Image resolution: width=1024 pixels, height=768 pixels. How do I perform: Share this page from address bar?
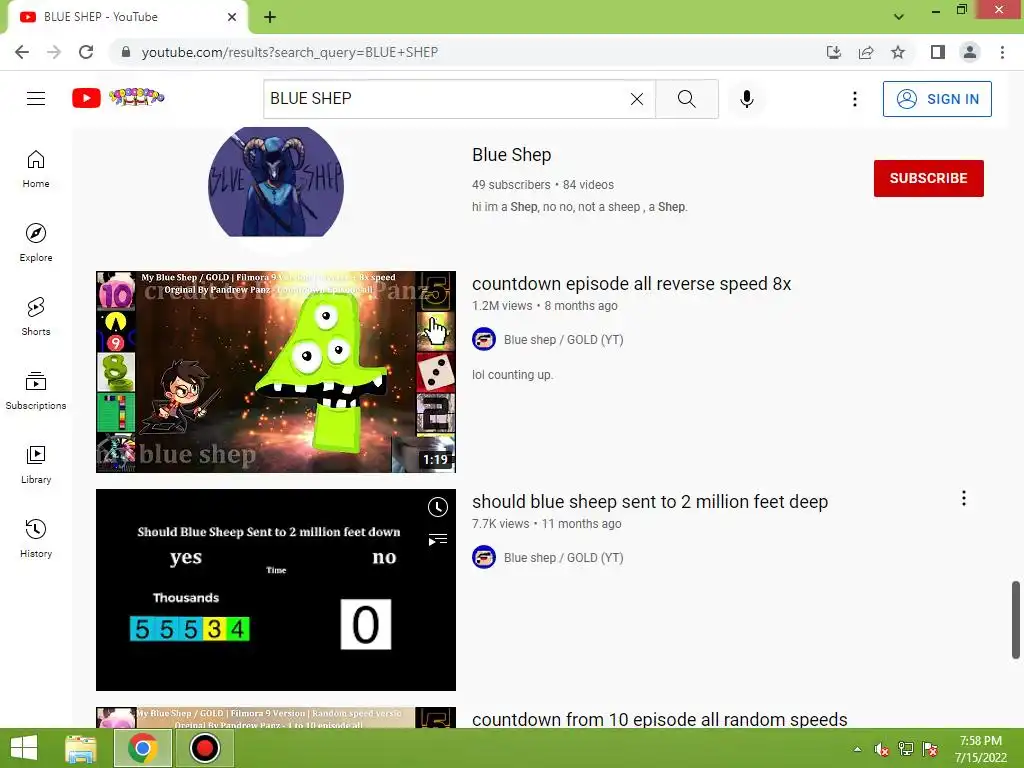[x=866, y=52]
